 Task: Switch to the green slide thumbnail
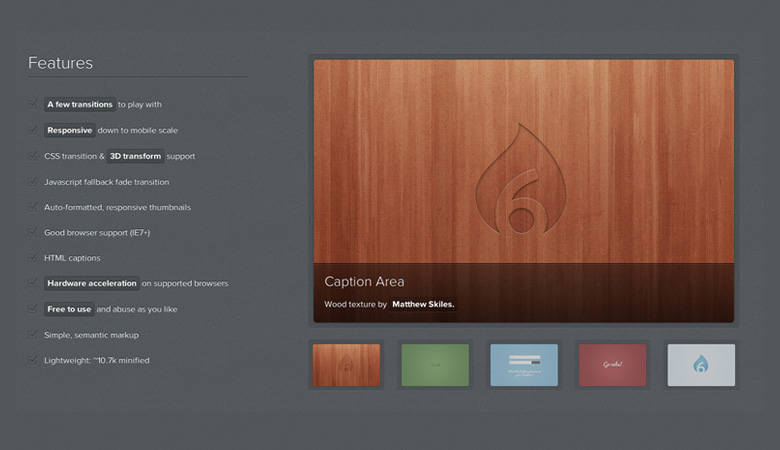[435, 365]
